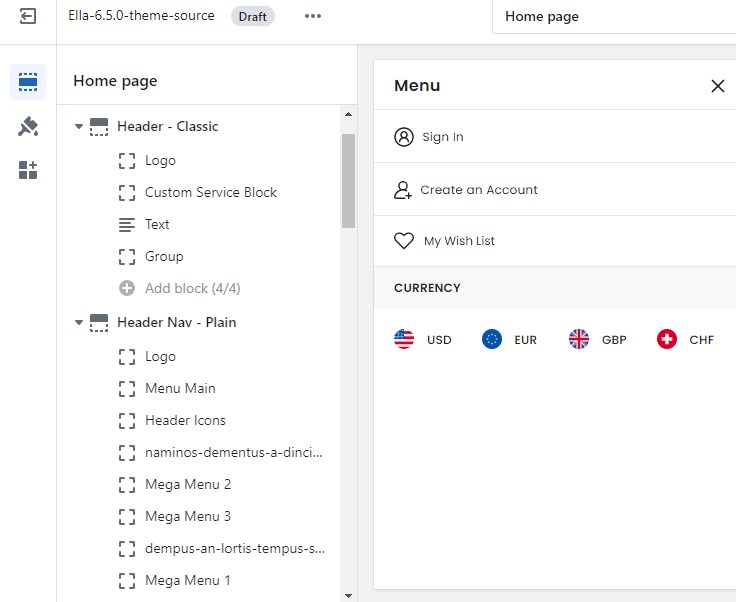Click Add block (4/4) button
Image resolution: width=736 pixels, height=602 pixels.
[x=192, y=288]
